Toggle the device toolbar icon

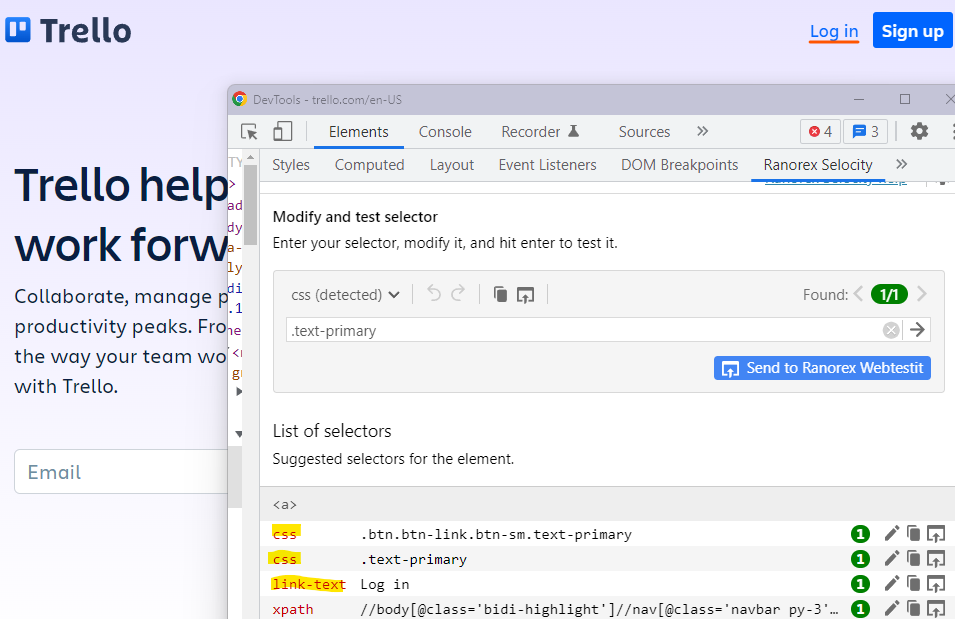click(283, 132)
